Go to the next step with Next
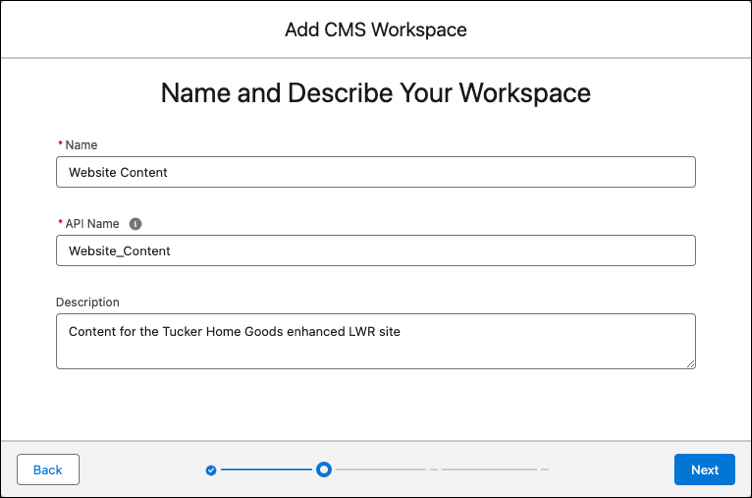Screen dimensions: 752x498 (x=704, y=469)
